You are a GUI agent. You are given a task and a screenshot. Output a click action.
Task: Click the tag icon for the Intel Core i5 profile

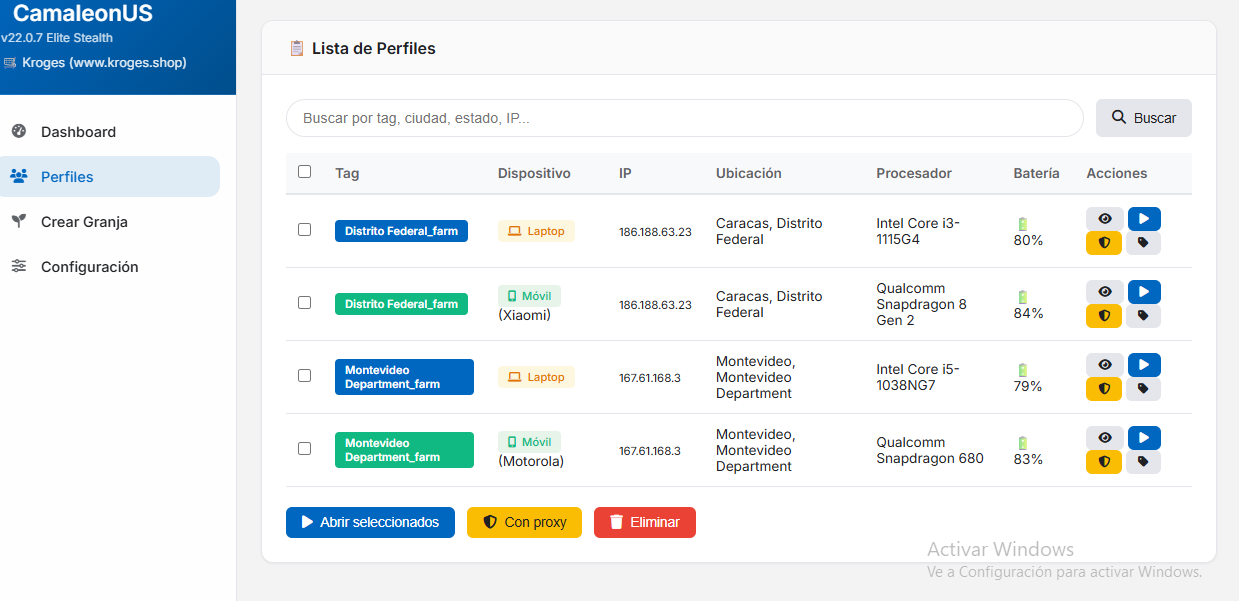(x=1143, y=389)
